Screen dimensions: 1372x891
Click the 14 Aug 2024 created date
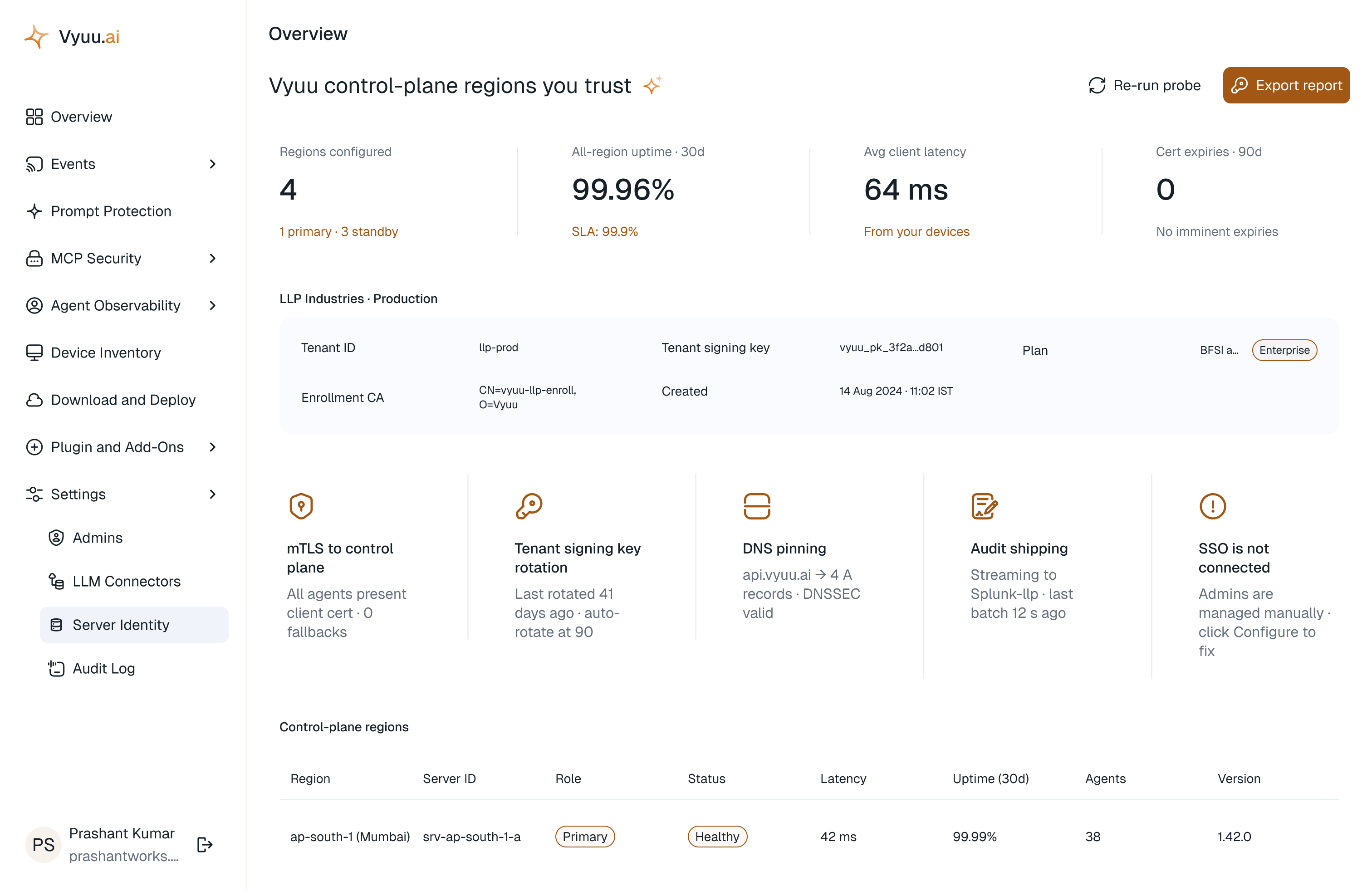(896, 392)
